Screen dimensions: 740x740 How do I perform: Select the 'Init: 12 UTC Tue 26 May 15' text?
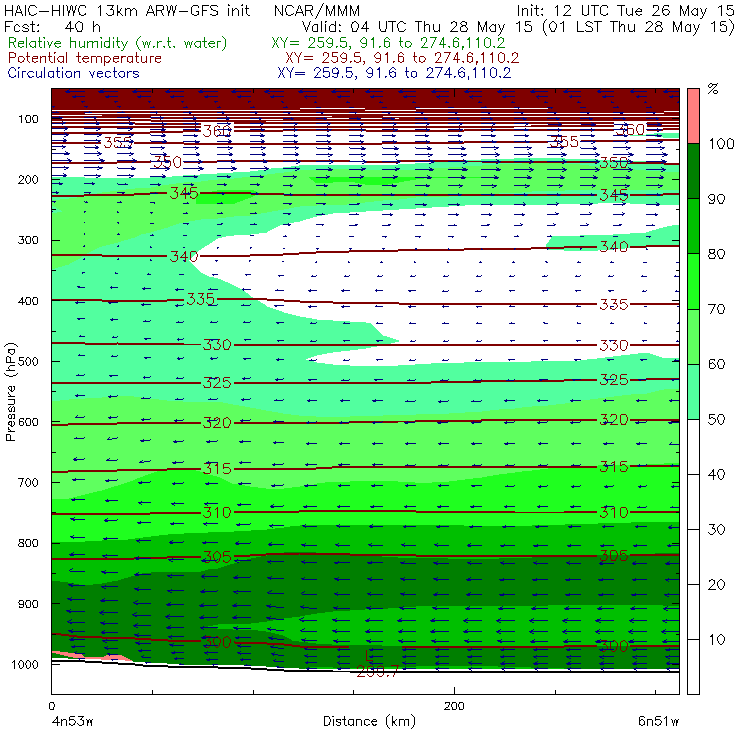(625, 10)
